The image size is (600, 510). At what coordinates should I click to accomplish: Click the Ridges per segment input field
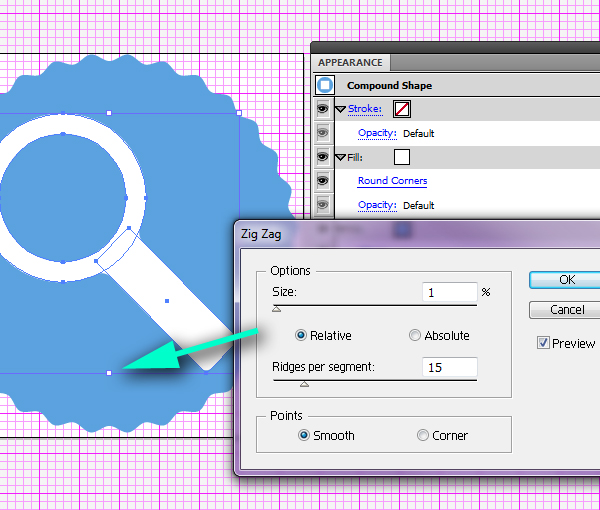pyautogui.click(x=450, y=367)
